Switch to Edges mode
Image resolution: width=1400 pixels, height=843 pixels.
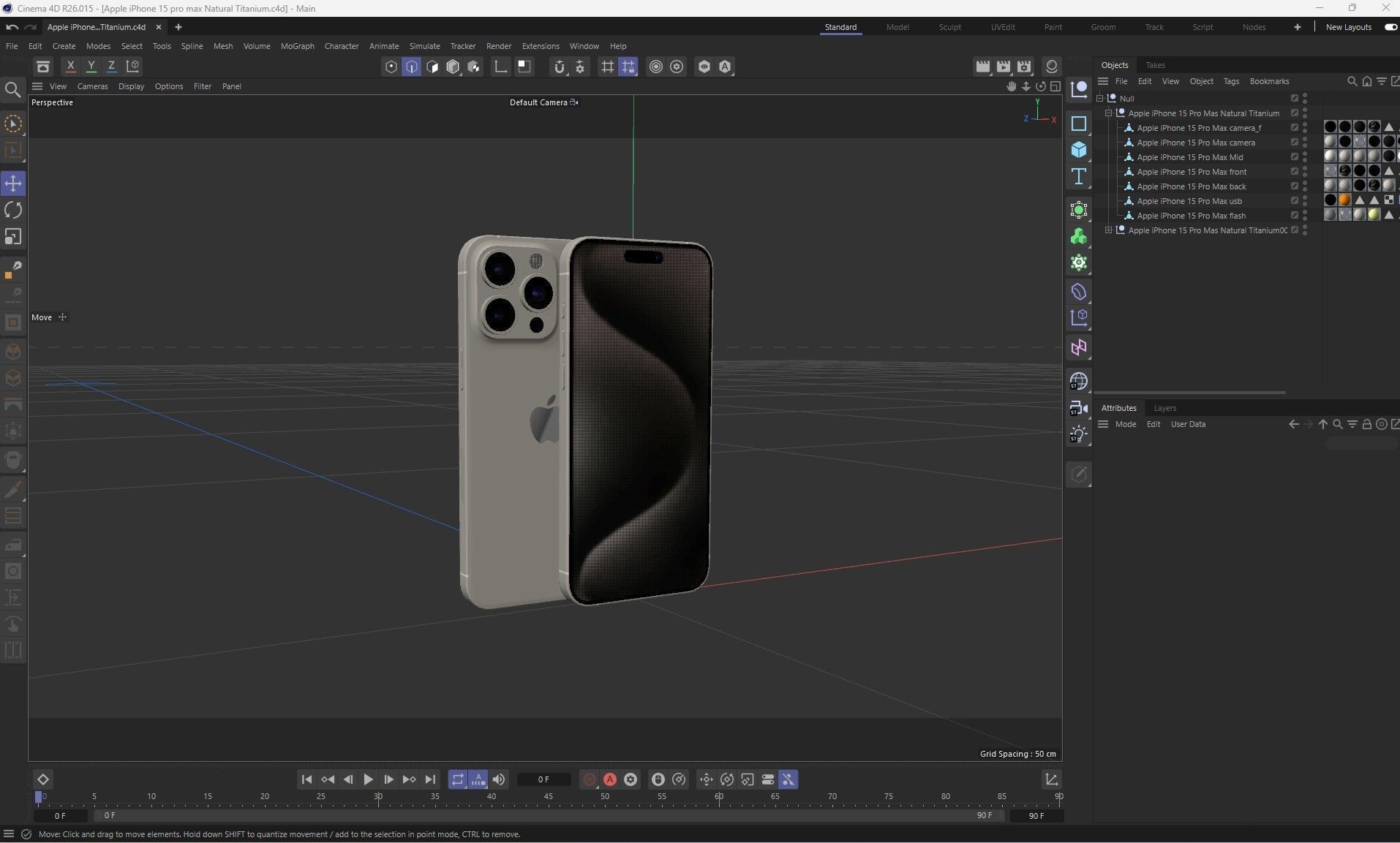[x=412, y=67]
